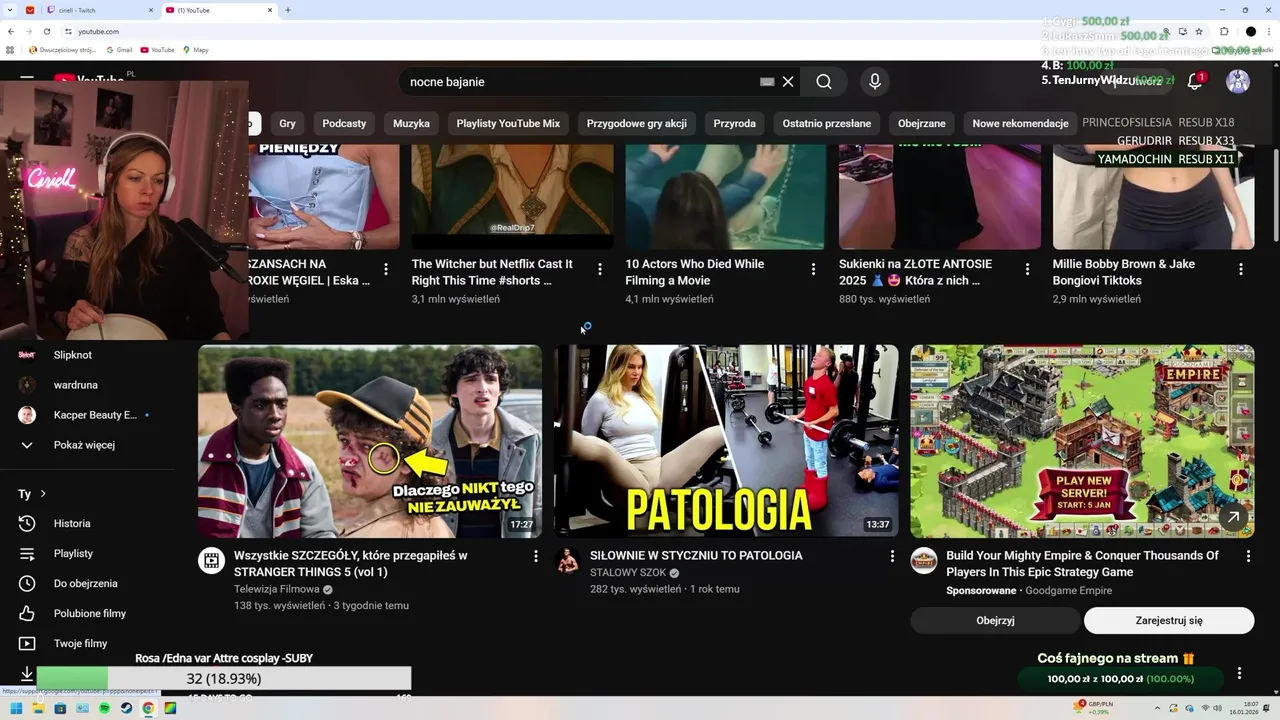The image size is (1280, 720).
Task: Clear the search box with the X icon
Action: (x=788, y=82)
